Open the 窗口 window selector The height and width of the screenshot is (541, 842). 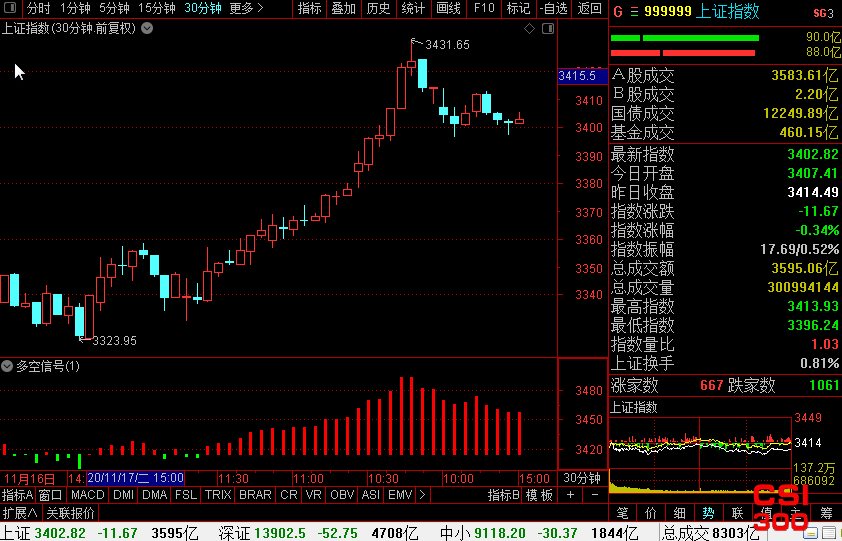tap(50, 495)
